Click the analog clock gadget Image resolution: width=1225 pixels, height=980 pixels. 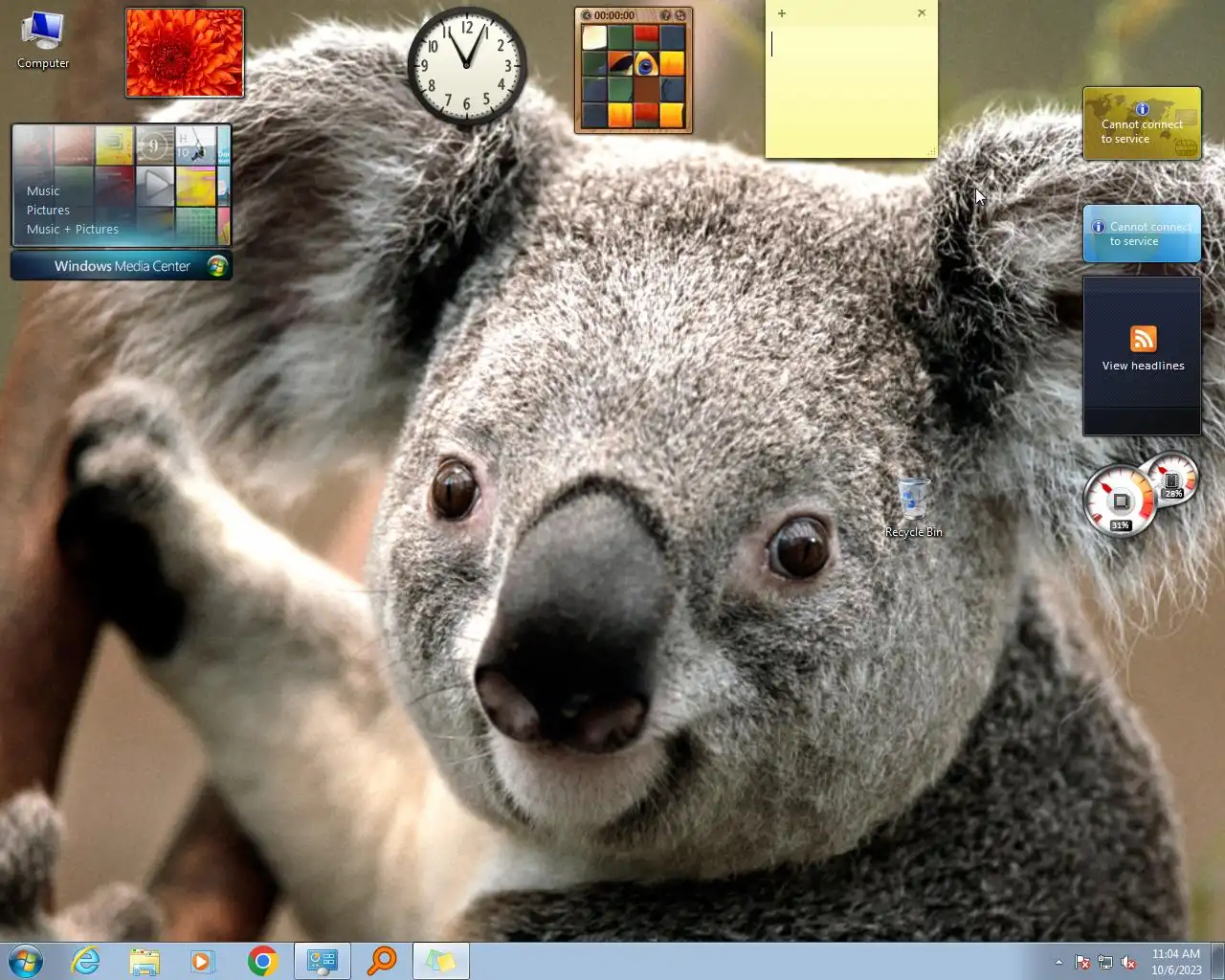(467, 66)
